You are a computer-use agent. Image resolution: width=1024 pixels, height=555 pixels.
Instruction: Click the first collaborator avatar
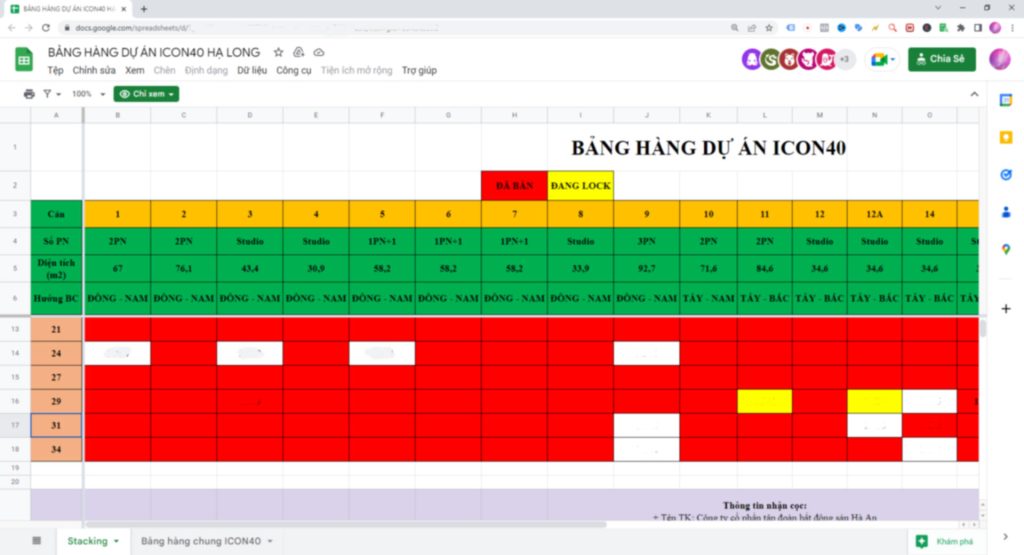751,59
